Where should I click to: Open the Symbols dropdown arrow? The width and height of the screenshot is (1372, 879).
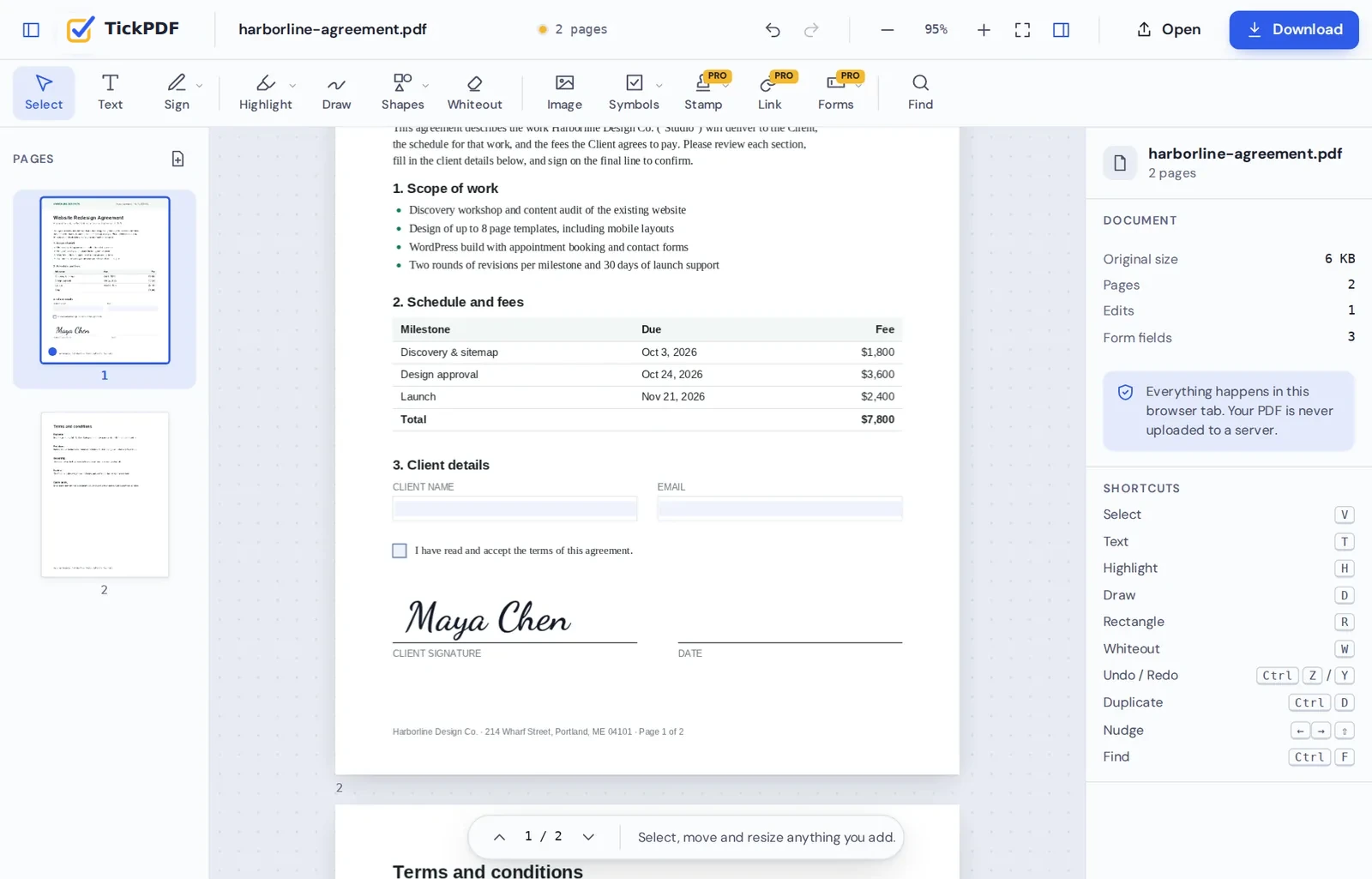(x=659, y=86)
